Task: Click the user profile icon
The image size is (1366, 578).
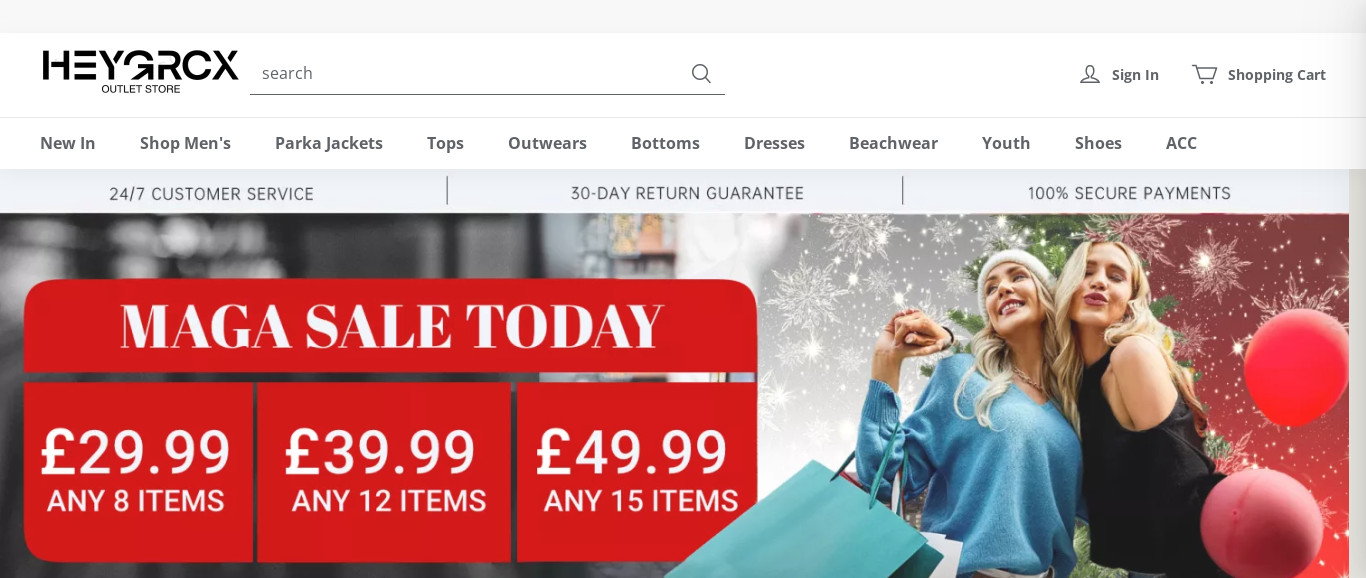Action: tap(1090, 74)
